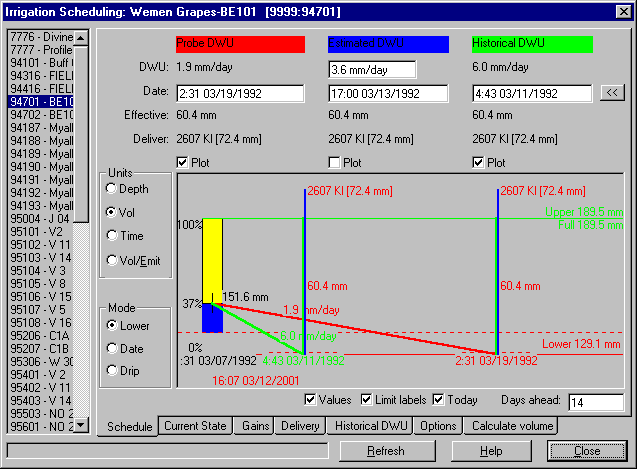Open the Historical DWU tab

tap(371, 426)
